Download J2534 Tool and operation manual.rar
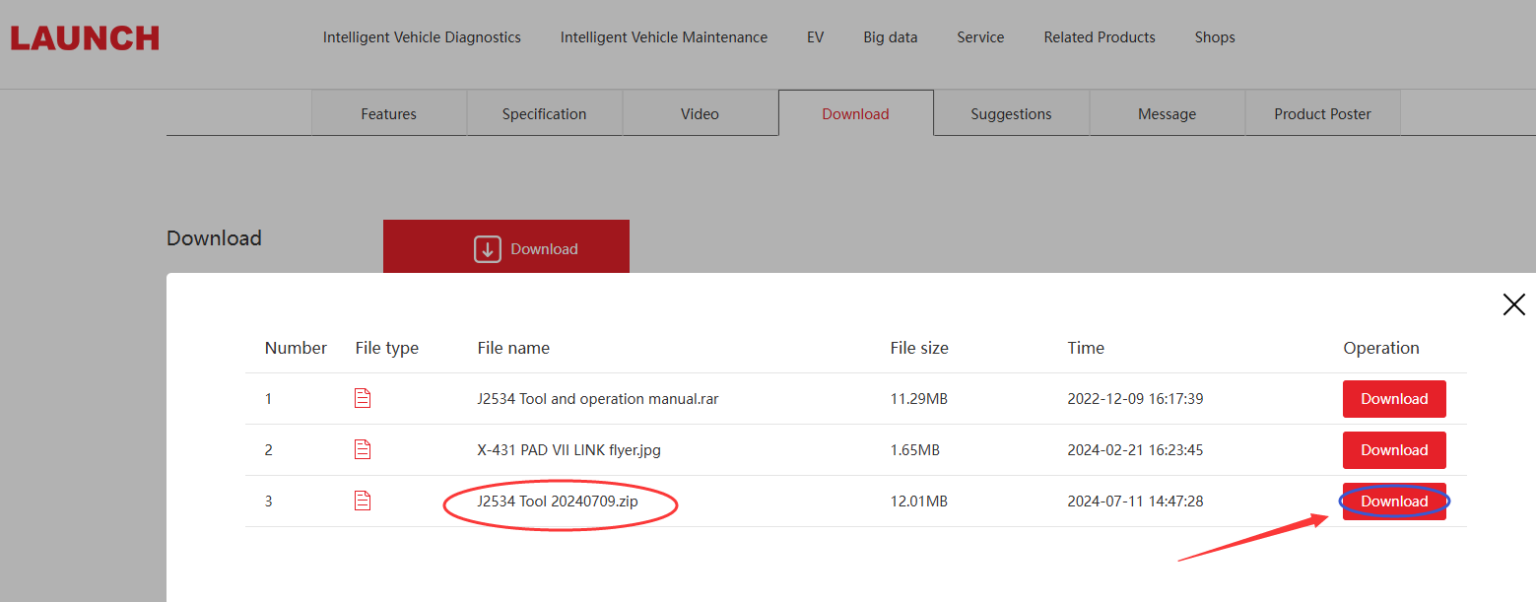 click(1393, 399)
